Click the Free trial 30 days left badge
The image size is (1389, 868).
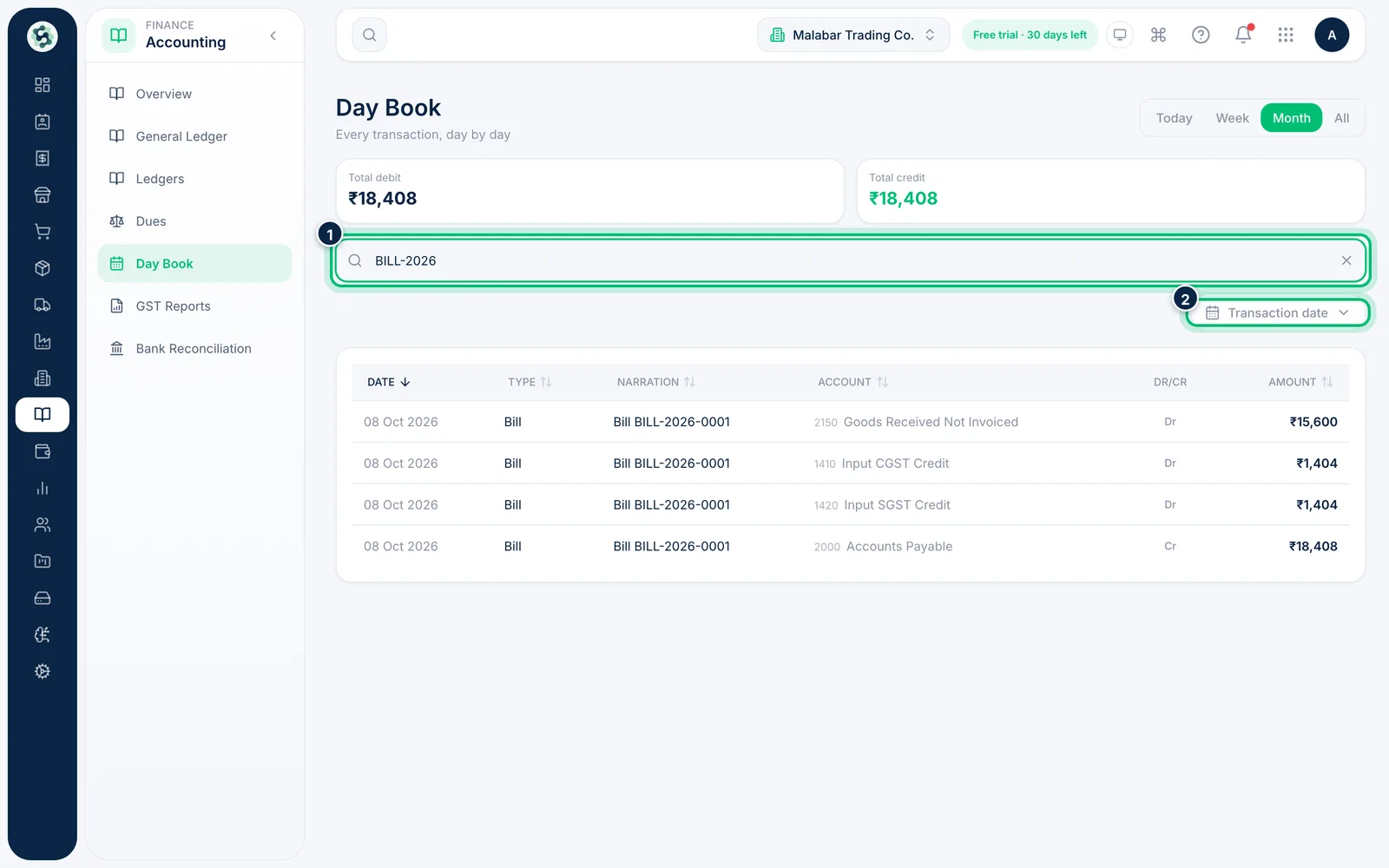click(1030, 35)
